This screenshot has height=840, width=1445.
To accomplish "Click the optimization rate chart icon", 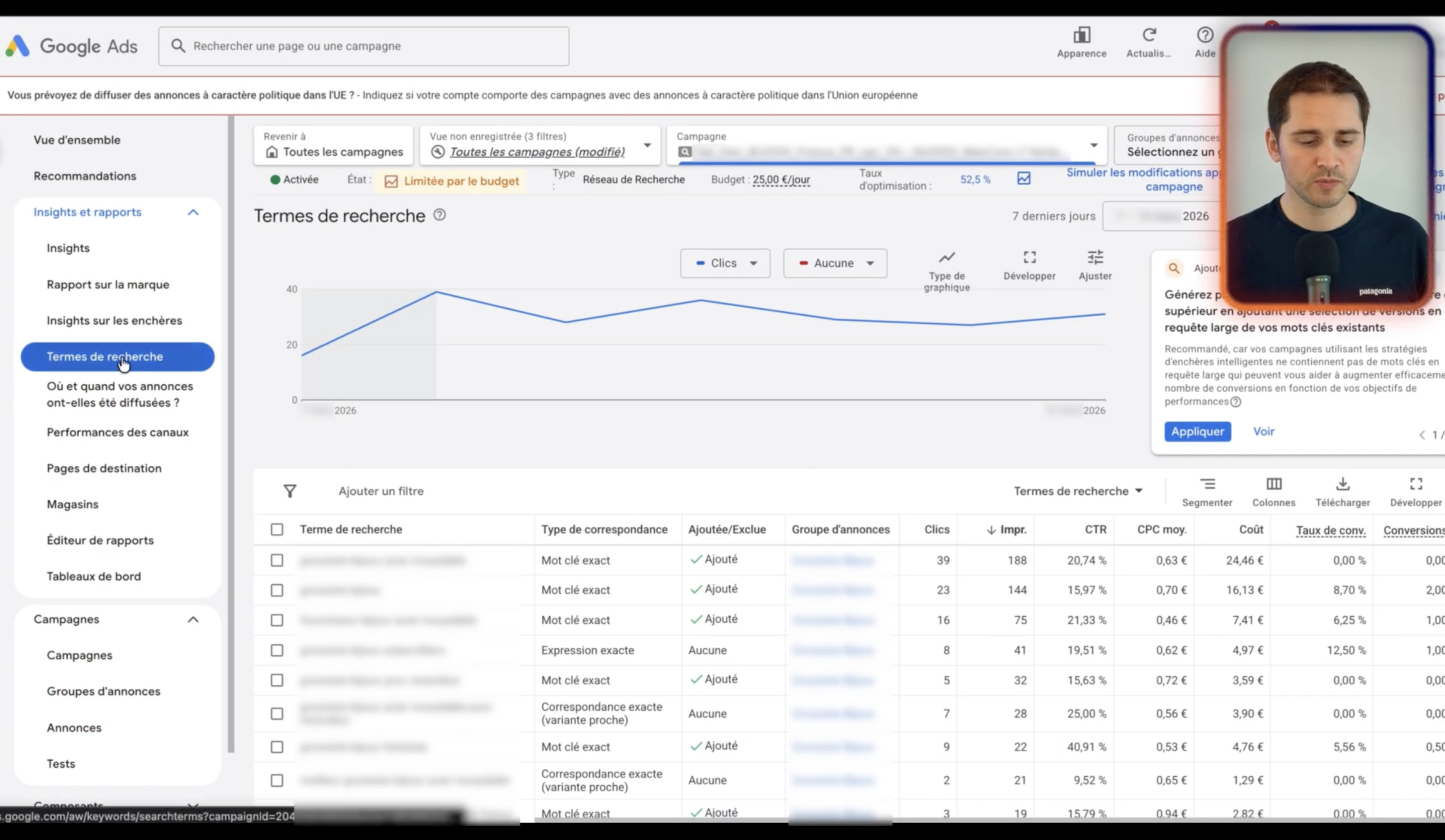I will (1023, 179).
